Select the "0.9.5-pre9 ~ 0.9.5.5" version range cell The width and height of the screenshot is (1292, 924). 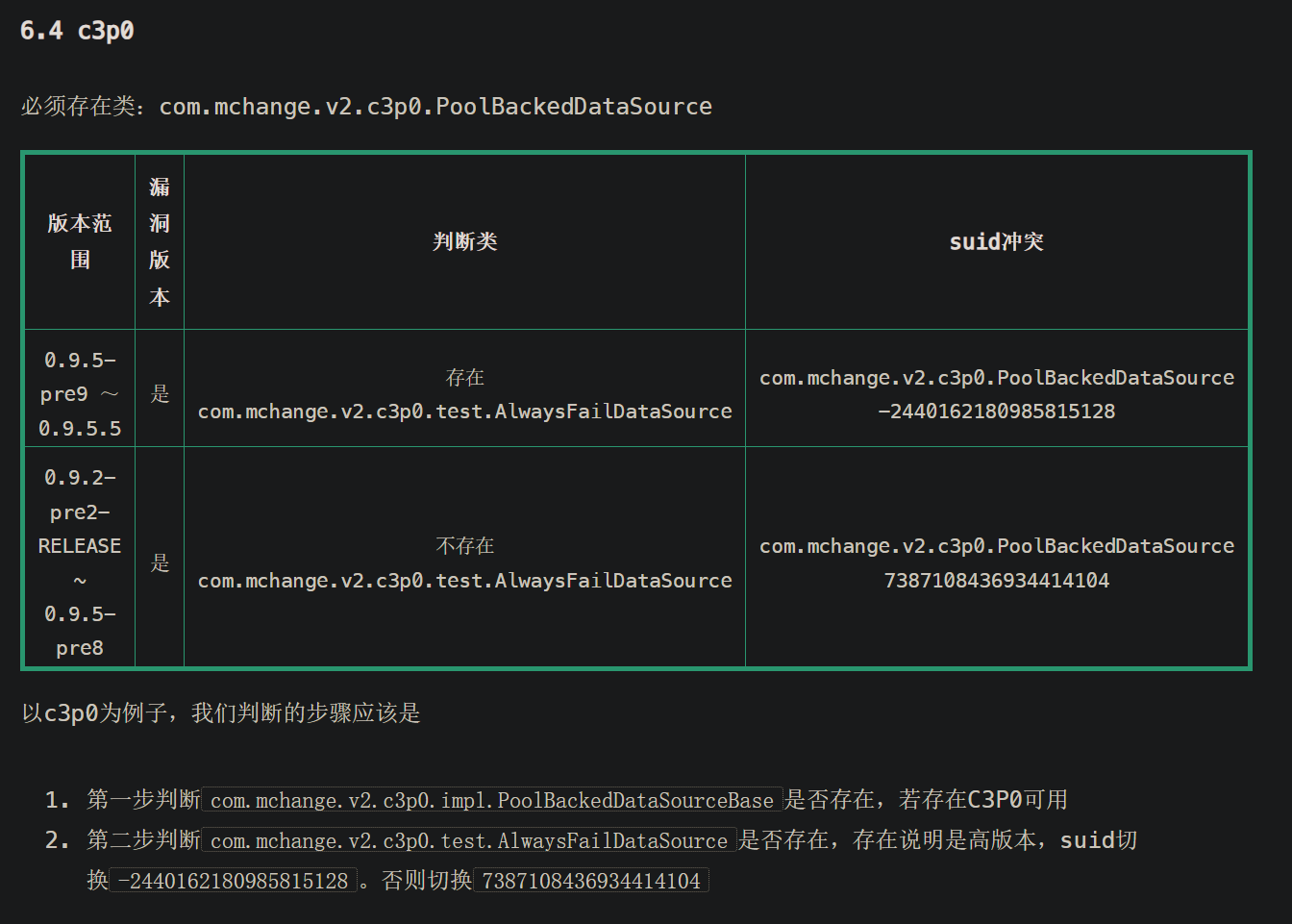tap(80, 394)
